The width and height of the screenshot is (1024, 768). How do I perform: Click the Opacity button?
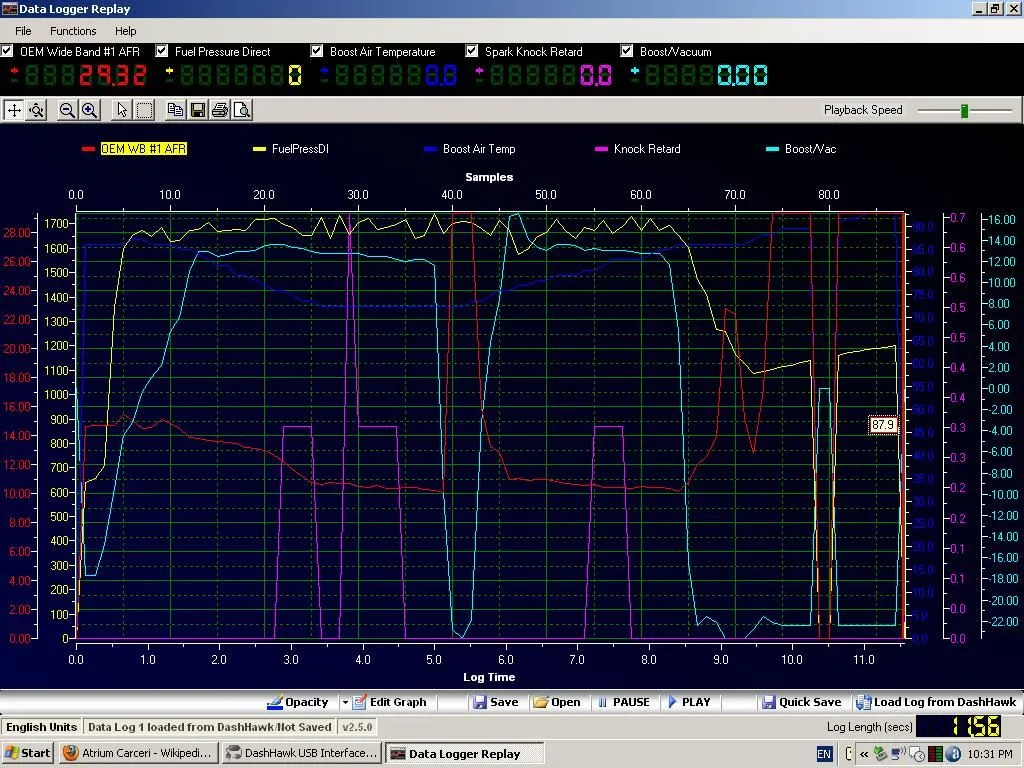tap(298, 702)
